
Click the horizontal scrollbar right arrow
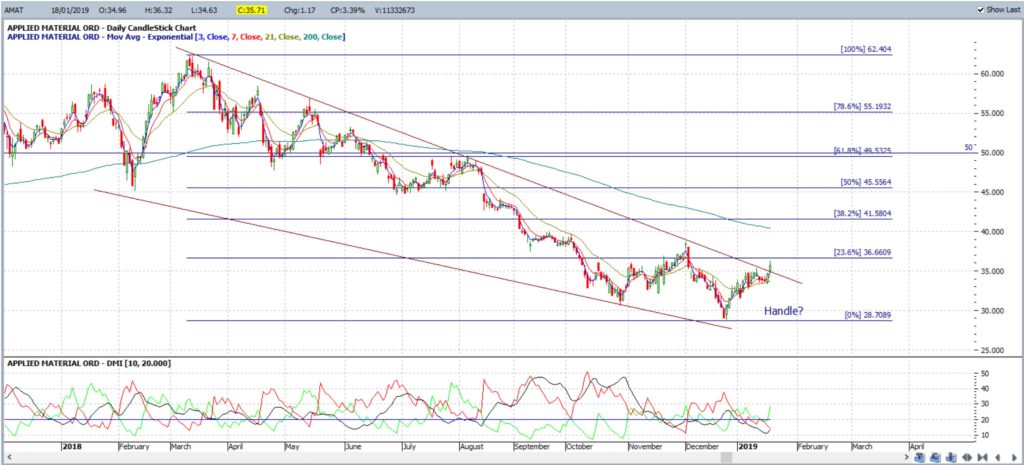pyautogui.click(x=906, y=457)
